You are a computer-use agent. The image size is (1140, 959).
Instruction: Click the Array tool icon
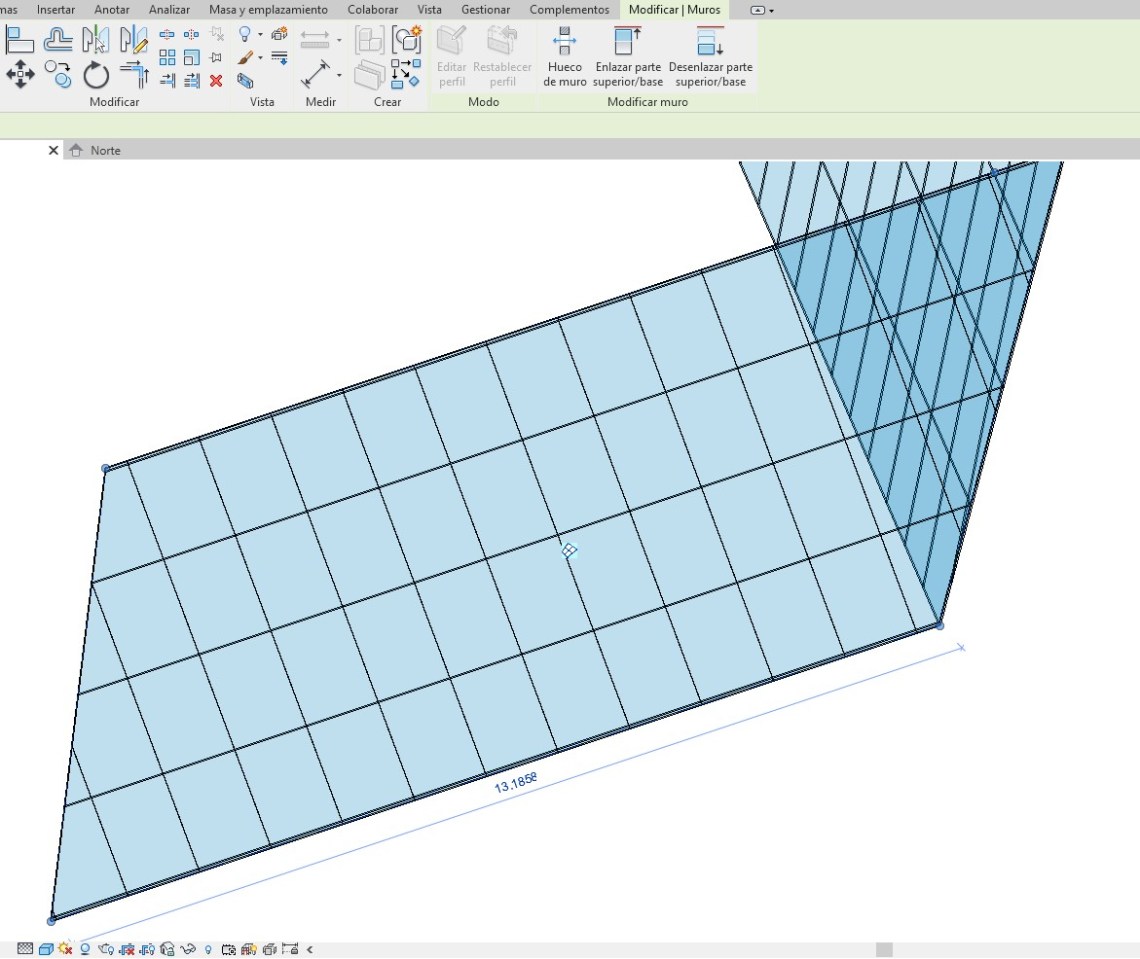(167, 58)
